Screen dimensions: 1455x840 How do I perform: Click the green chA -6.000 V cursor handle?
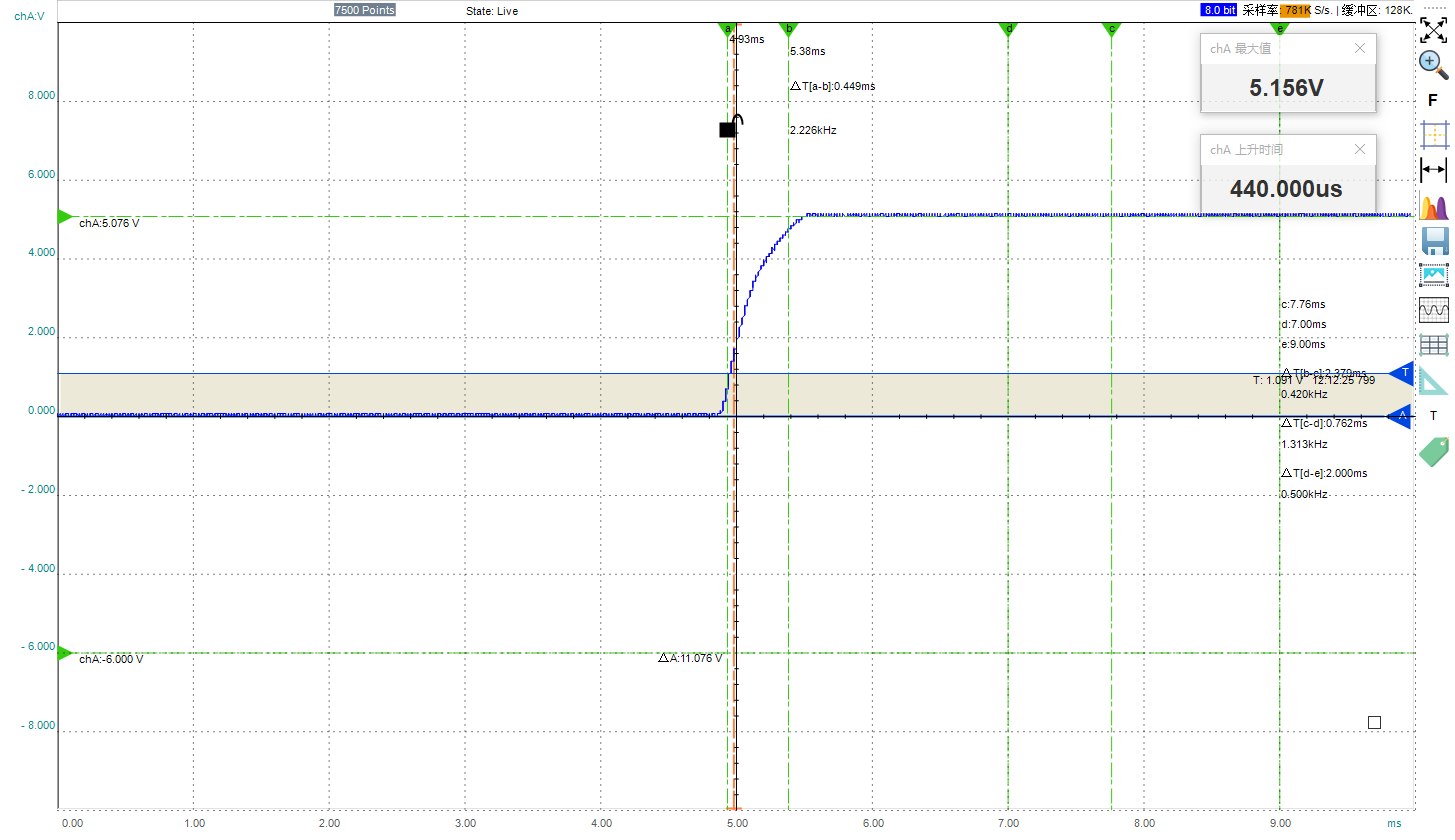pyautogui.click(x=66, y=653)
